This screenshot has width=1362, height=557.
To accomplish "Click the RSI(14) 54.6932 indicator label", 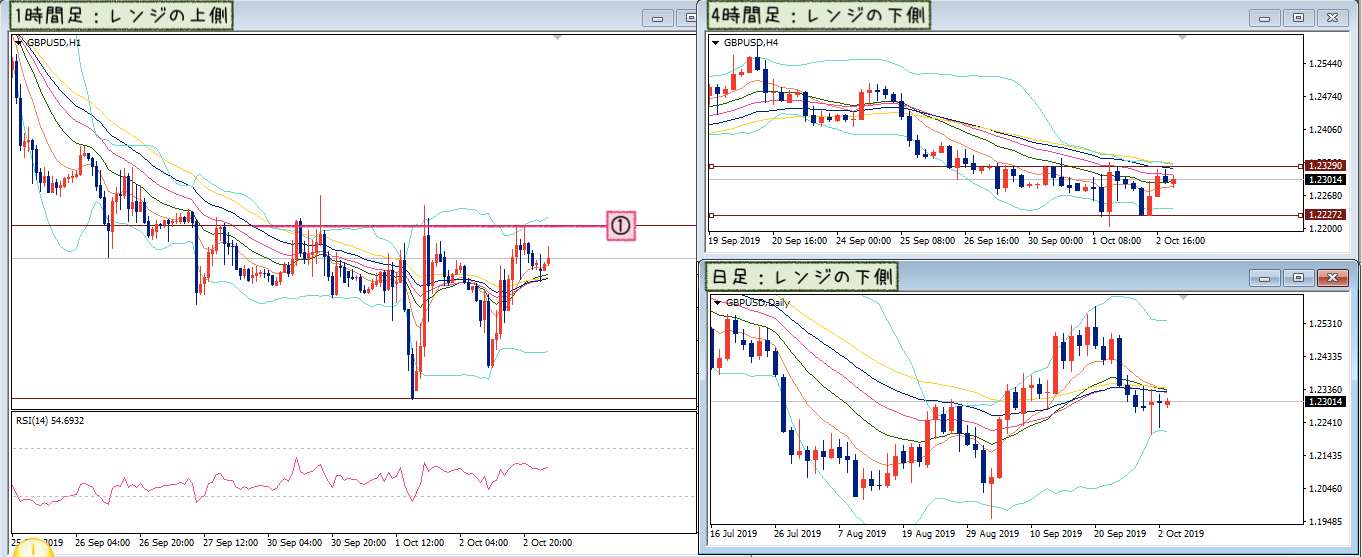I will (x=50, y=421).
